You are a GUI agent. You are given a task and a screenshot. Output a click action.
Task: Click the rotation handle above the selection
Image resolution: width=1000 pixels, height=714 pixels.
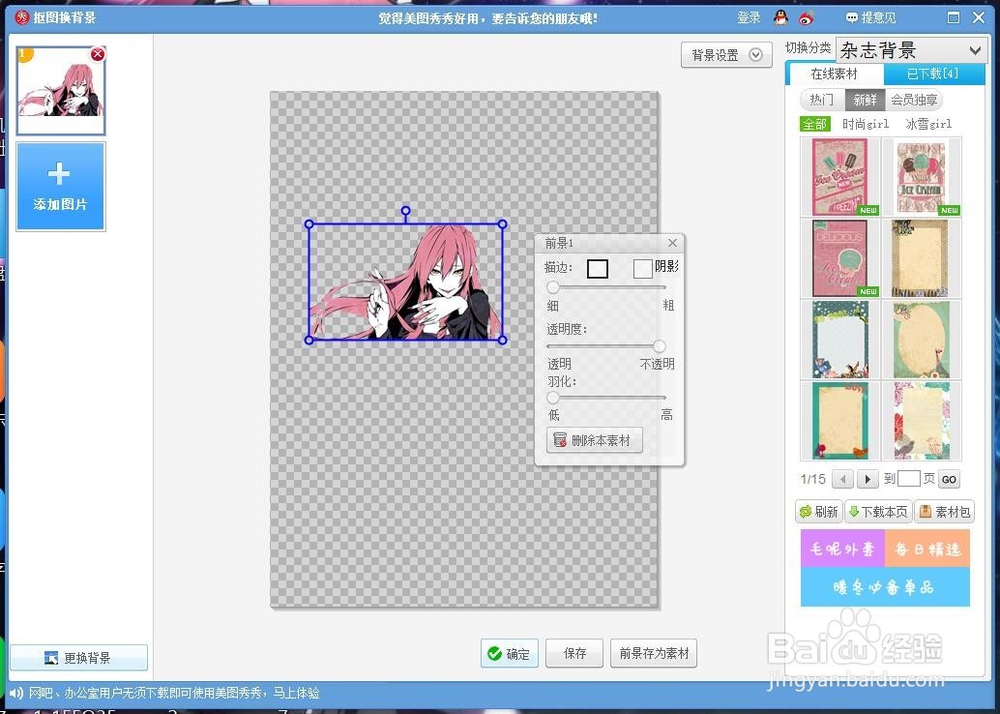[406, 210]
